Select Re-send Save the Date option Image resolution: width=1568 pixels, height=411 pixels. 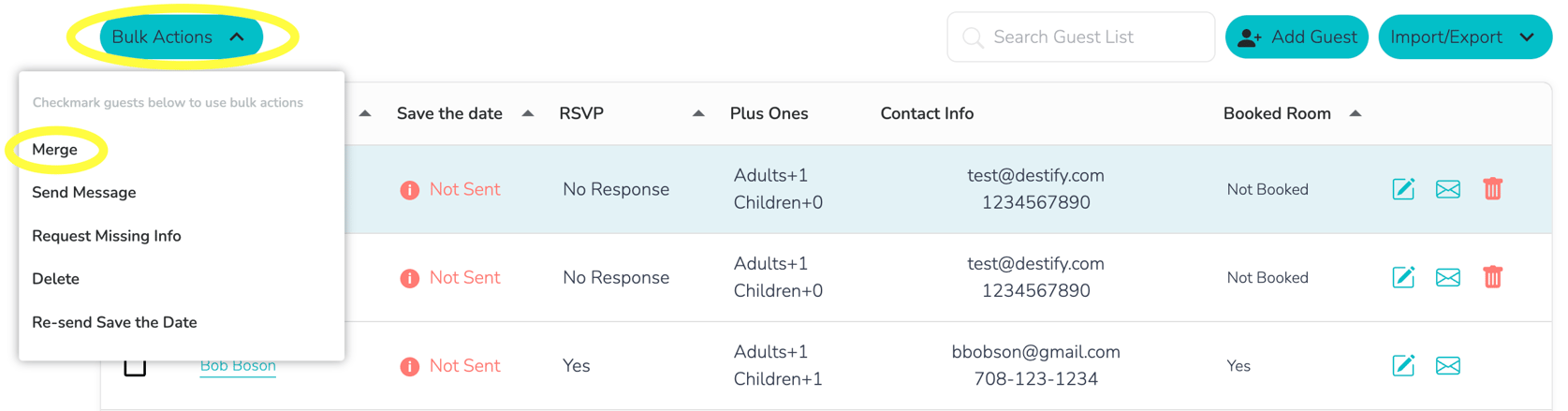tap(114, 322)
